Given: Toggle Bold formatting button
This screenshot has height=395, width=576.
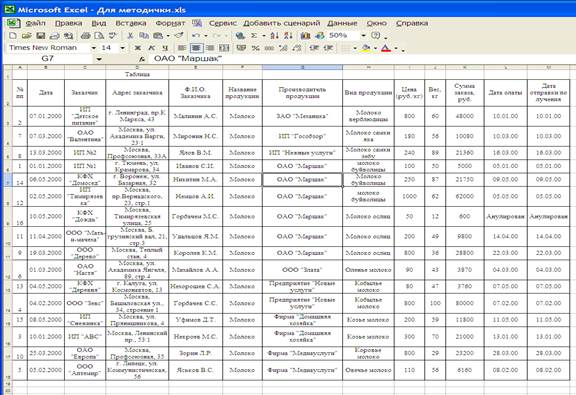Looking at the screenshot, I should point(138,48).
